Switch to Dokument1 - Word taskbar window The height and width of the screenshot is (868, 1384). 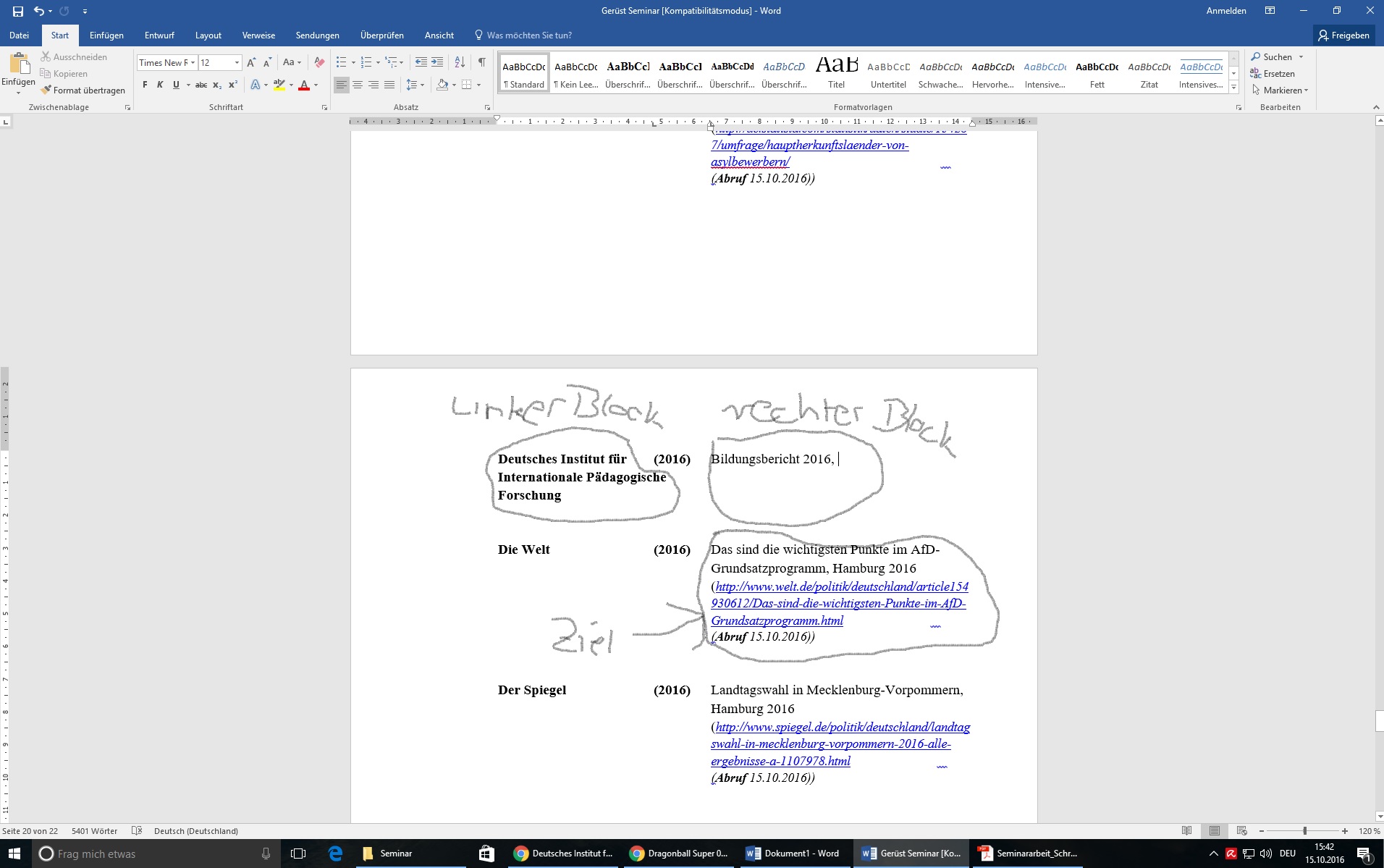[794, 854]
